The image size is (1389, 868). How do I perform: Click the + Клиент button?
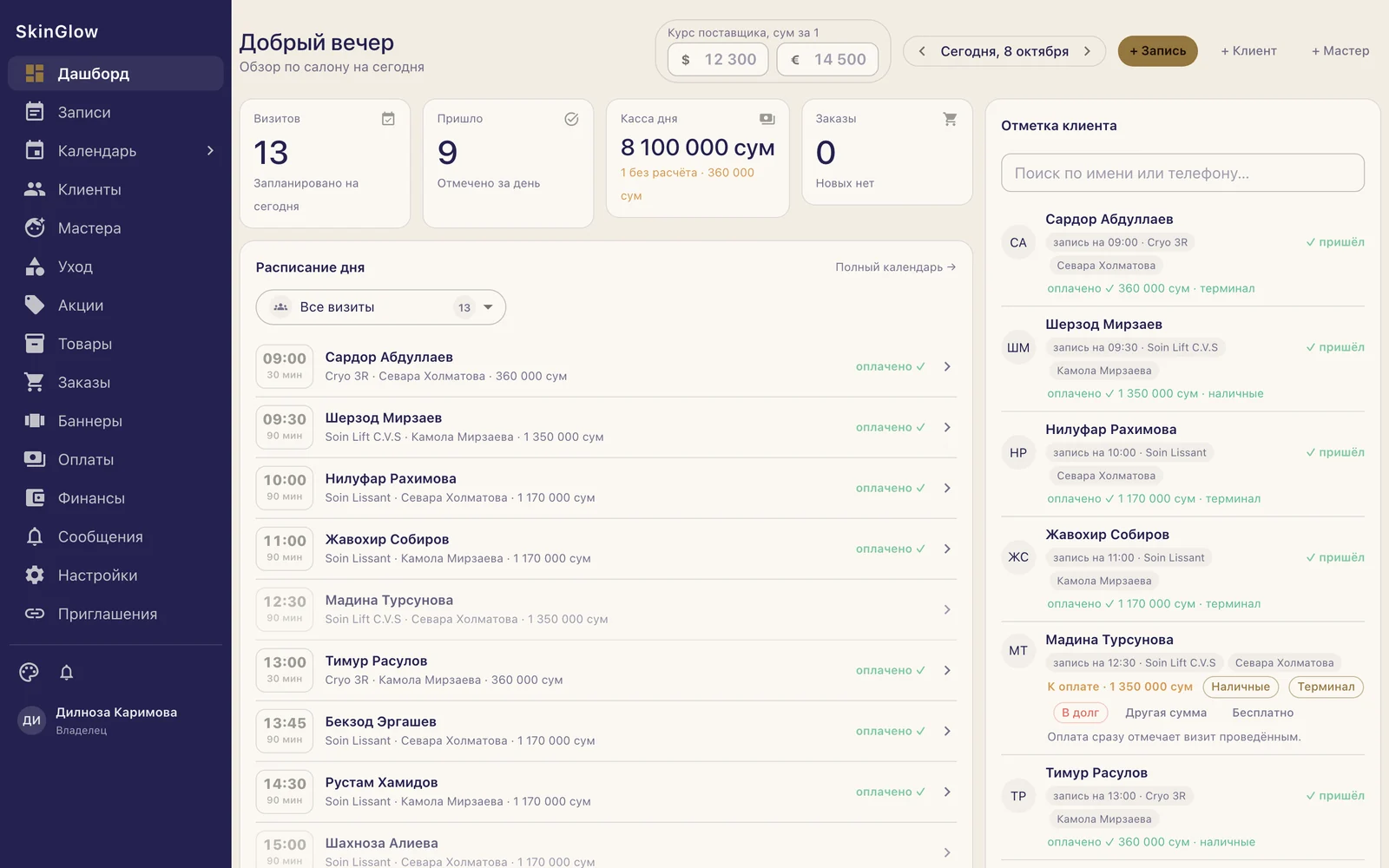click(x=1248, y=51)
